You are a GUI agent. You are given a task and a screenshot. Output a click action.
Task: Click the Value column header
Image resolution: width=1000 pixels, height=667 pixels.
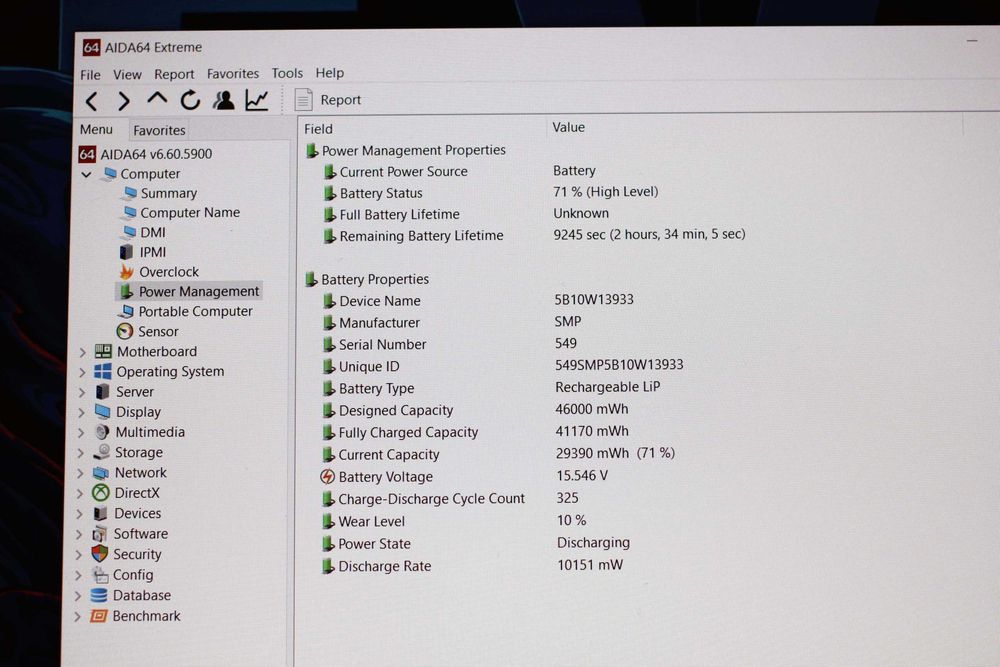point(568,127)
